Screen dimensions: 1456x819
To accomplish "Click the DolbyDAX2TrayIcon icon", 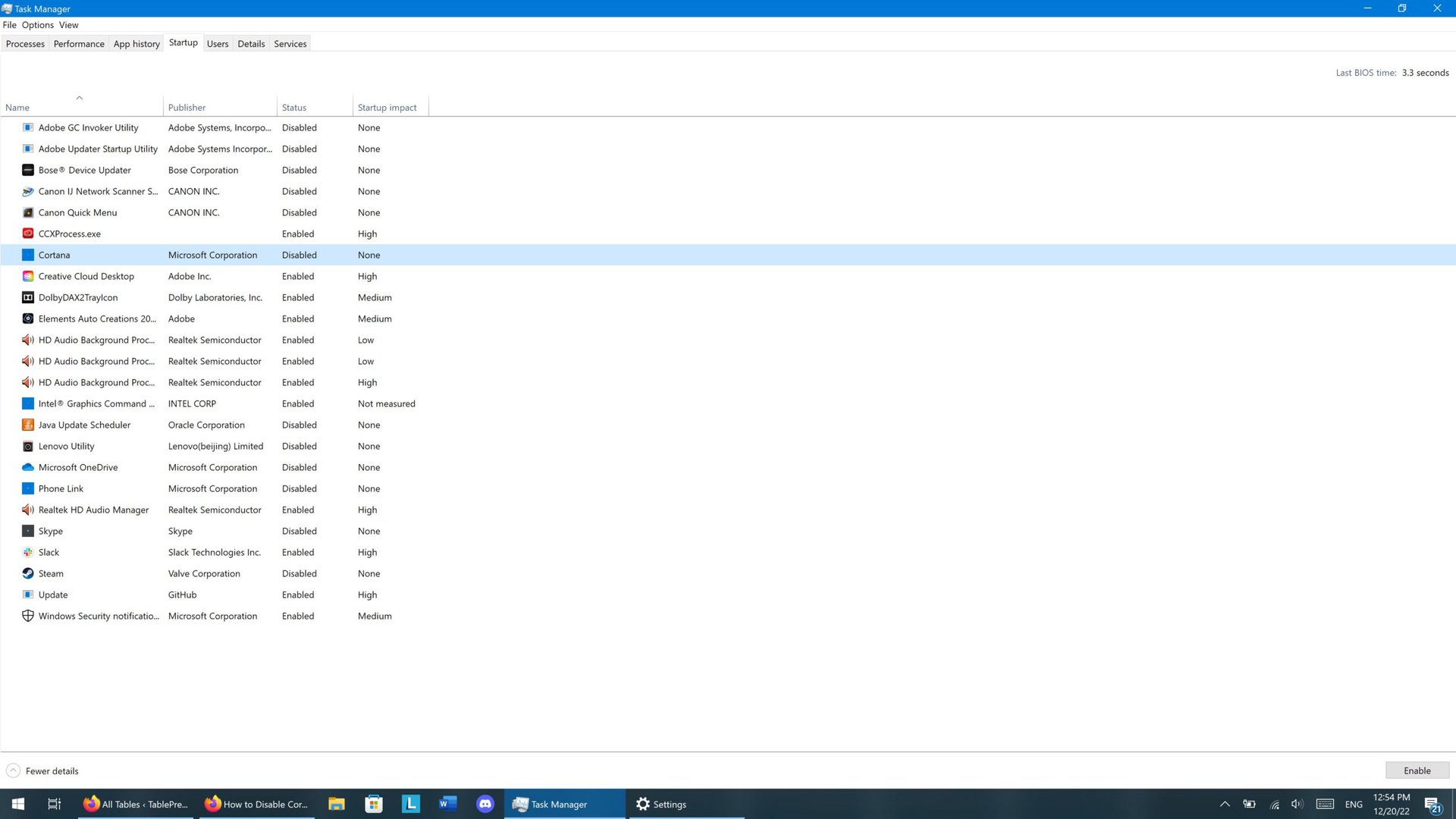I will click(28, 297).
